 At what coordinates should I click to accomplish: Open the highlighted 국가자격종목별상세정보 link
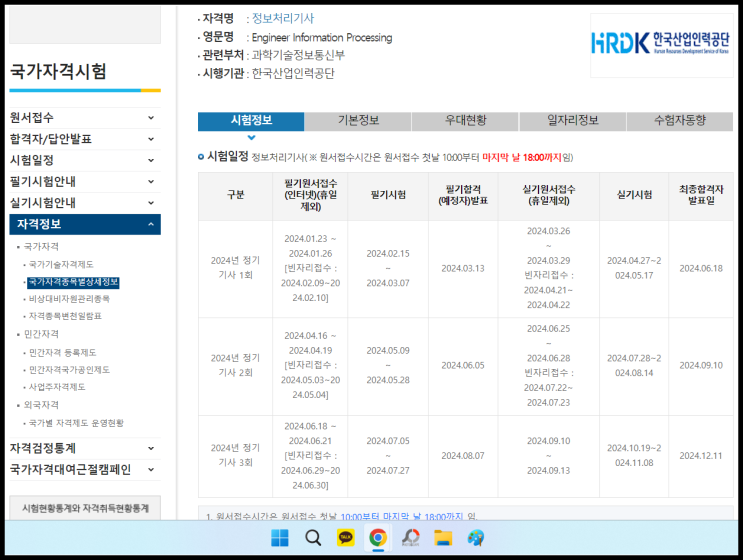coord(73,282)
